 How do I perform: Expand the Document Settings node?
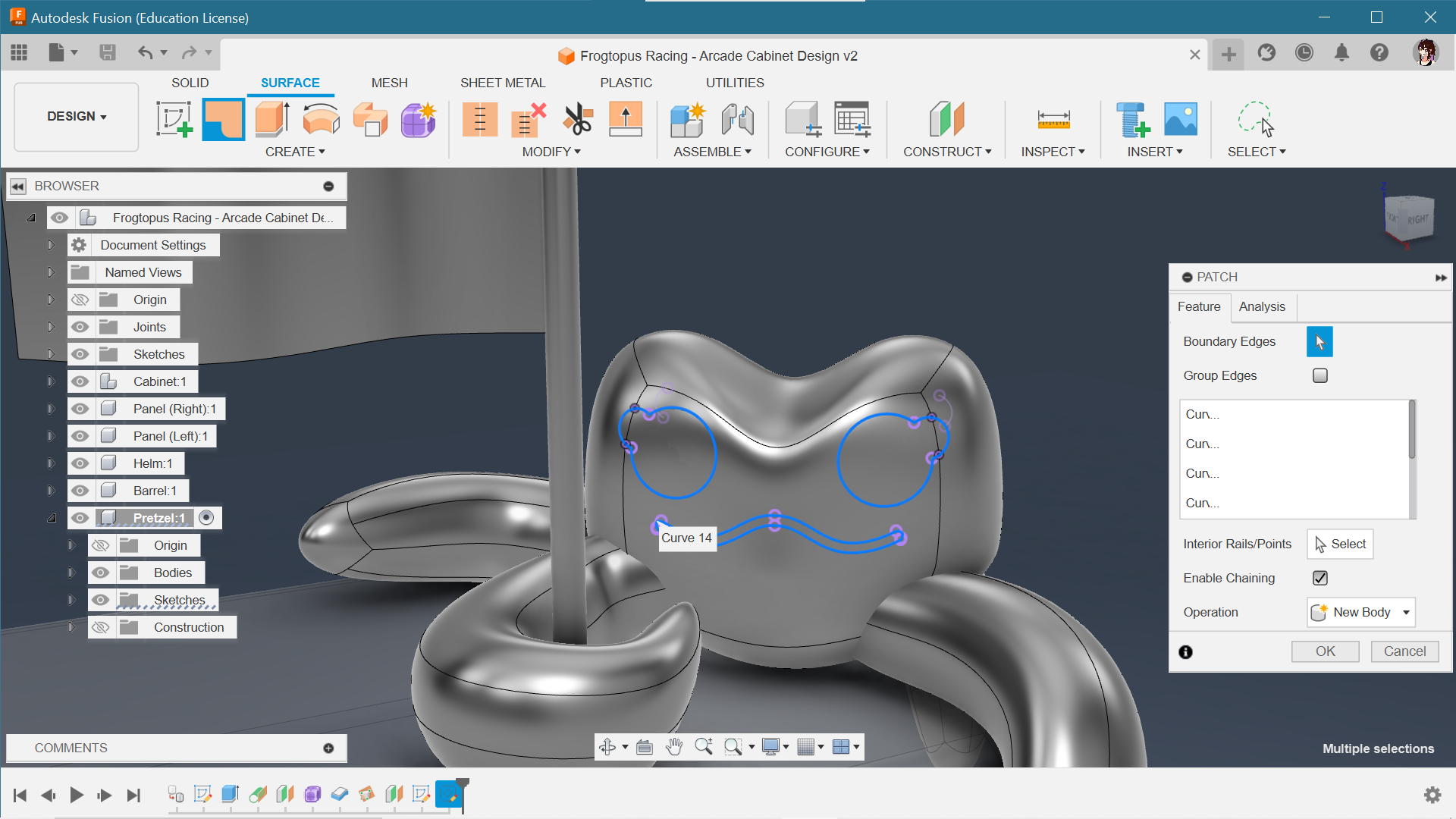tap(51, 245)
